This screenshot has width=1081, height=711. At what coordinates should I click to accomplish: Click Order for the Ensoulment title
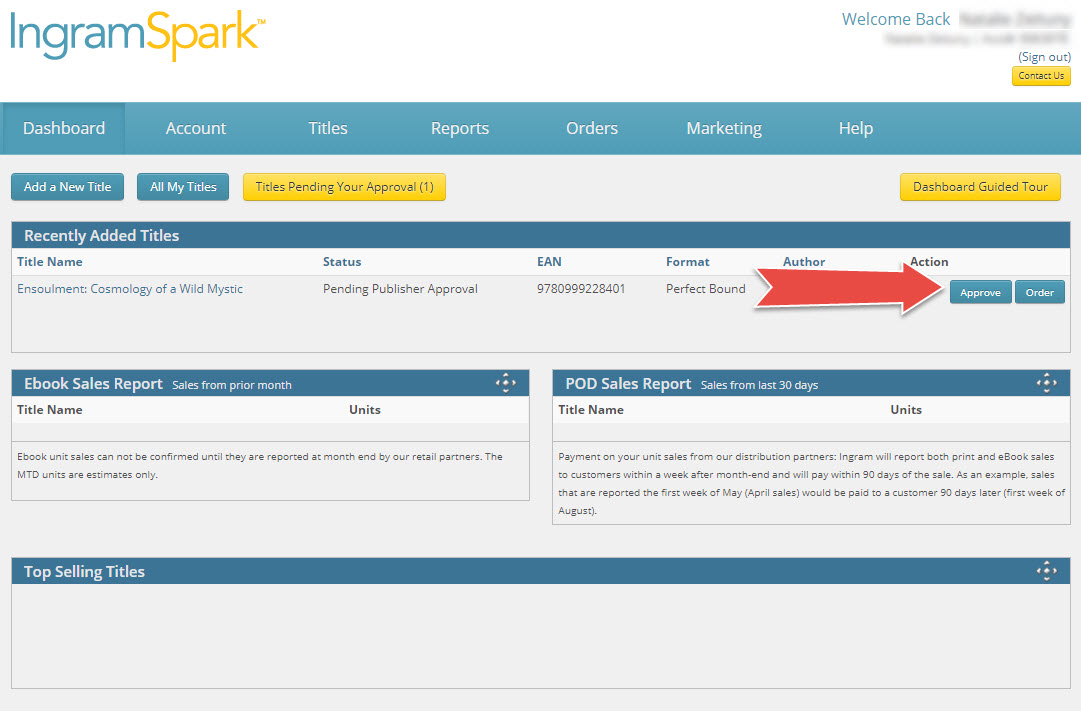click(1039, 292)
